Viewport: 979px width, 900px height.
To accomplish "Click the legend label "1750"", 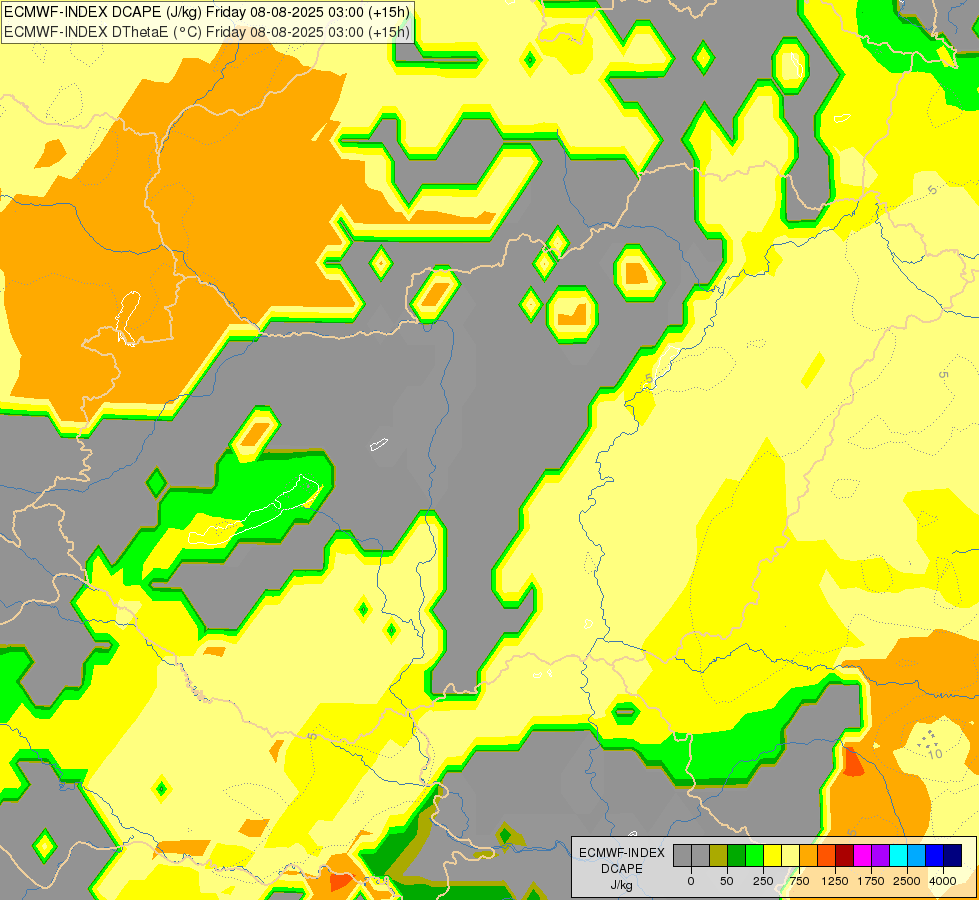I will [x=871, y=881].
